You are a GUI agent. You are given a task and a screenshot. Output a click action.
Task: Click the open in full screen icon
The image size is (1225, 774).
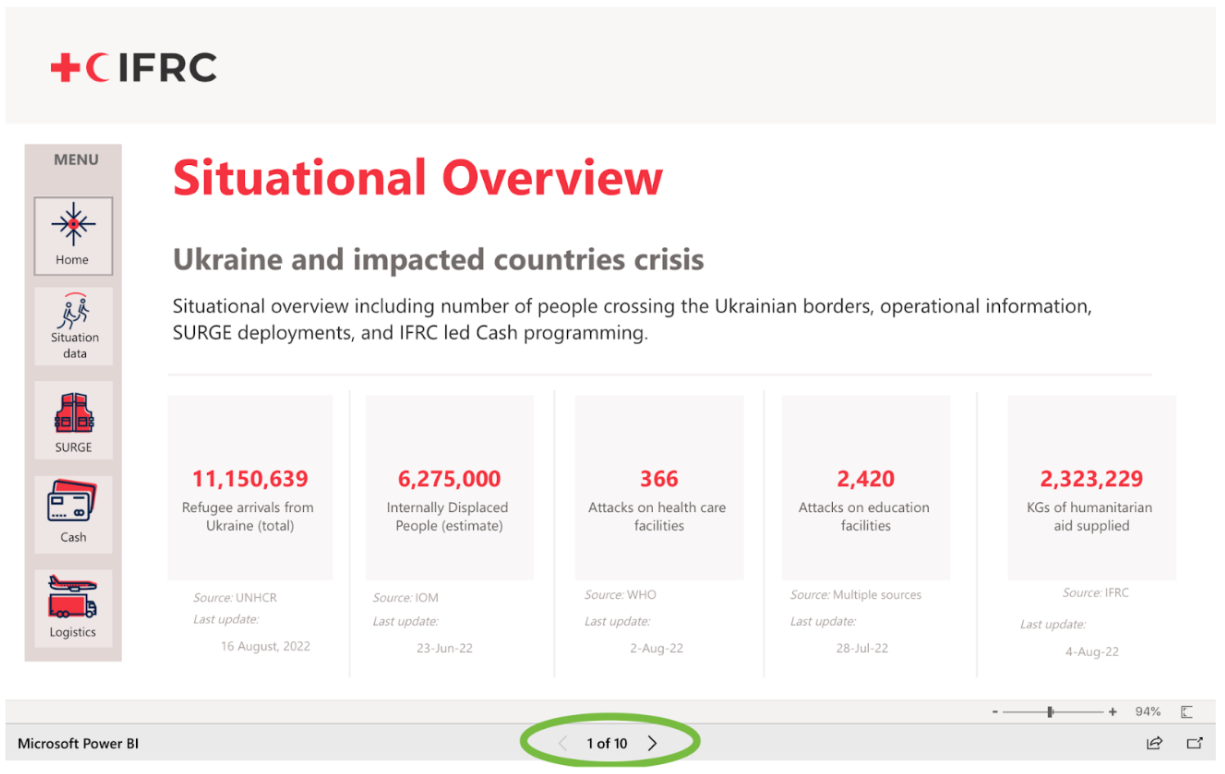[1192, 743]
